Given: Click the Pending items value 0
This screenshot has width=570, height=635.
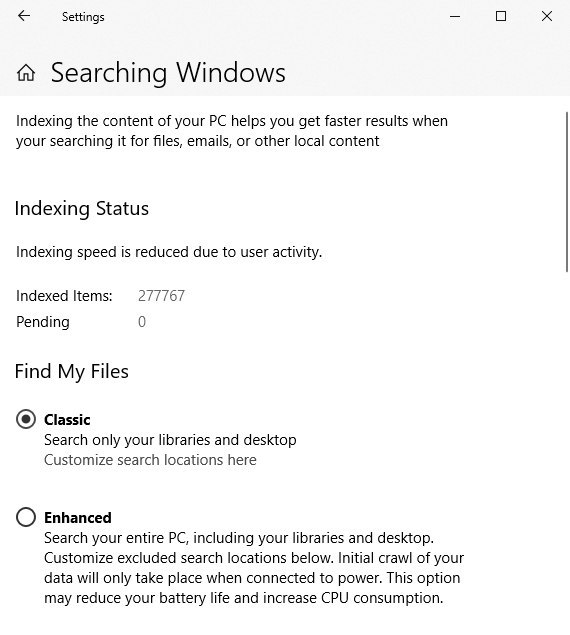Looking at the screenshot, I should click(142, 322).
